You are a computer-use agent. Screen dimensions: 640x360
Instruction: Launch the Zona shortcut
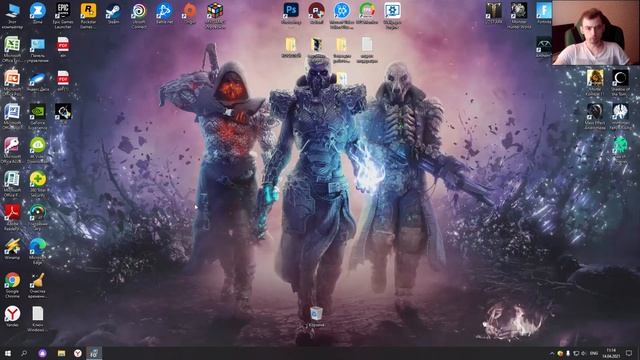pos(38,11)
